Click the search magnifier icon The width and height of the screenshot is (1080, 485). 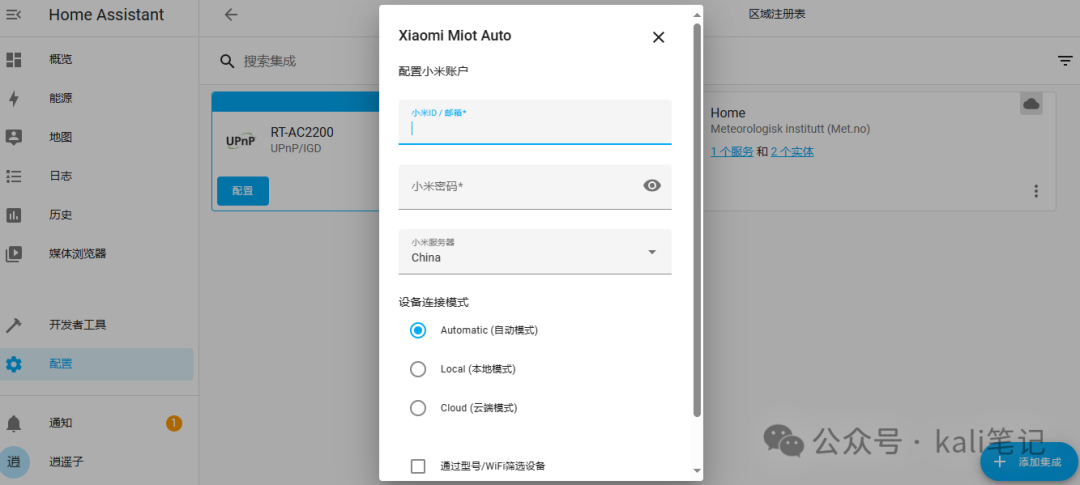tap(227, 61)
